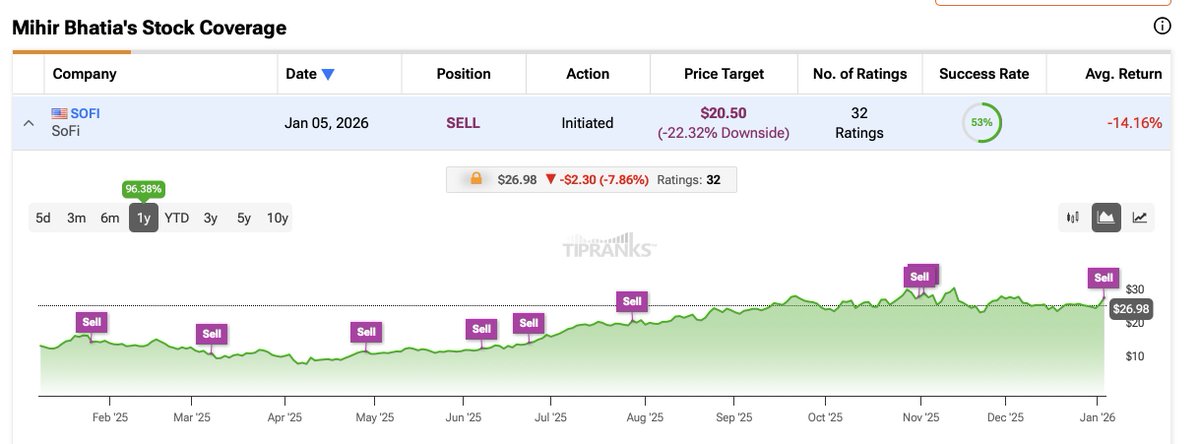Select the 10y time range

point(277,218)
